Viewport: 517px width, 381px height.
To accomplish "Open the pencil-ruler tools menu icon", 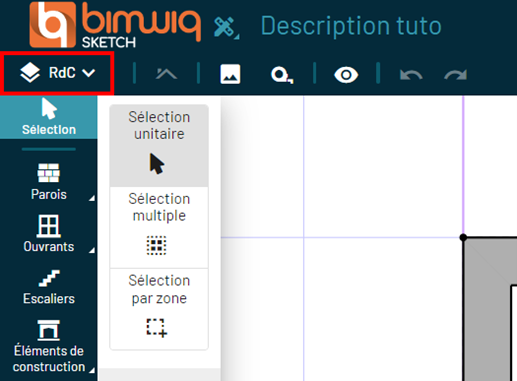I will click(x=226, y=27).
